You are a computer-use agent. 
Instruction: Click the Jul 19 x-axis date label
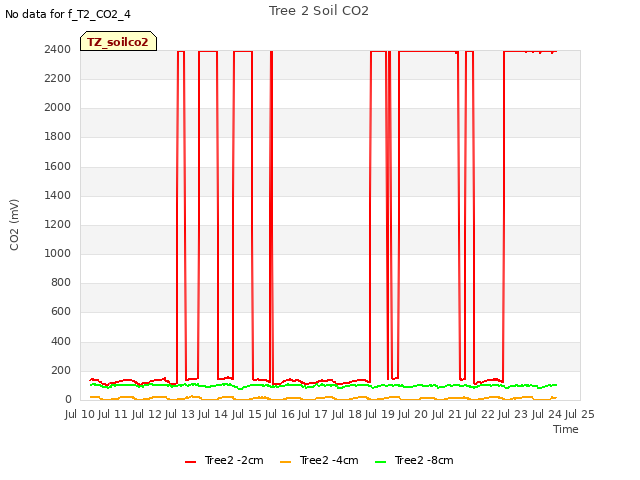click(380, 414)
